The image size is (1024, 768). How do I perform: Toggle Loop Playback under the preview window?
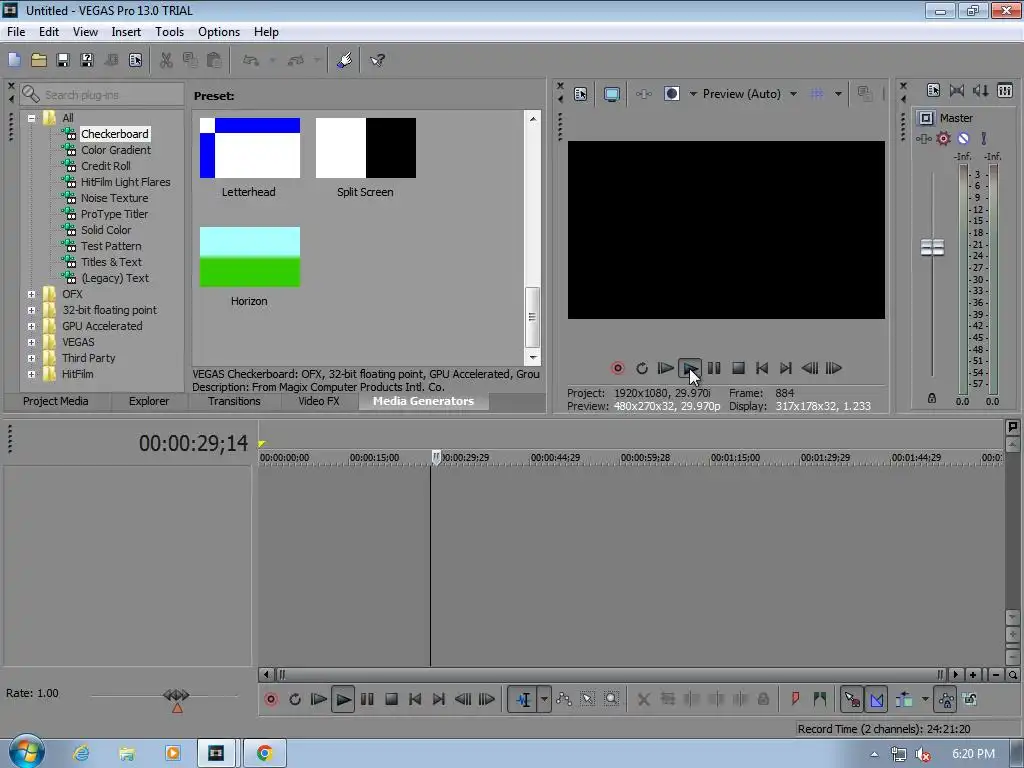click(x=642, y=368)
